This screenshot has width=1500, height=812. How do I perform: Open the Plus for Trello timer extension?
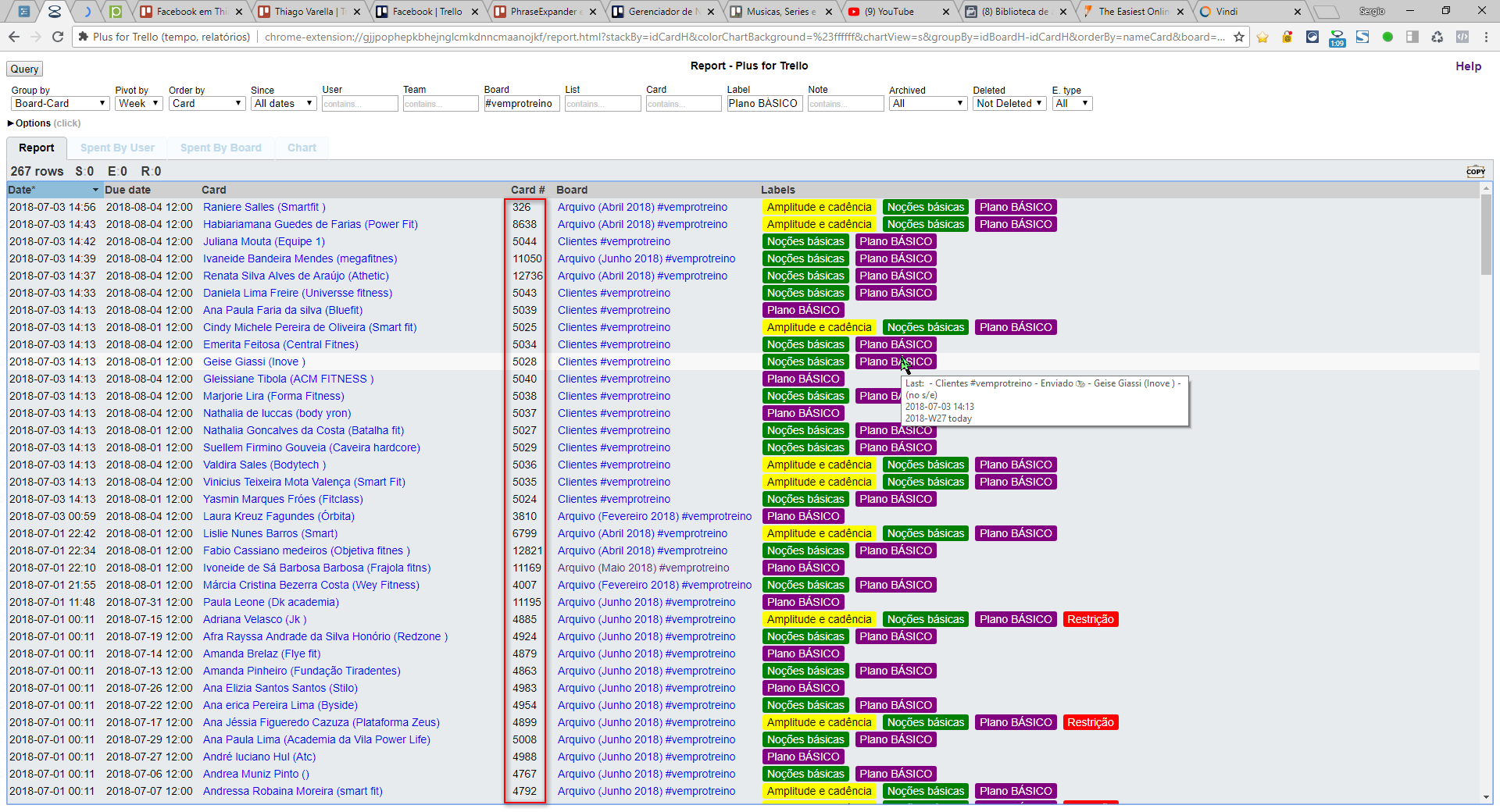(1337, 37)
